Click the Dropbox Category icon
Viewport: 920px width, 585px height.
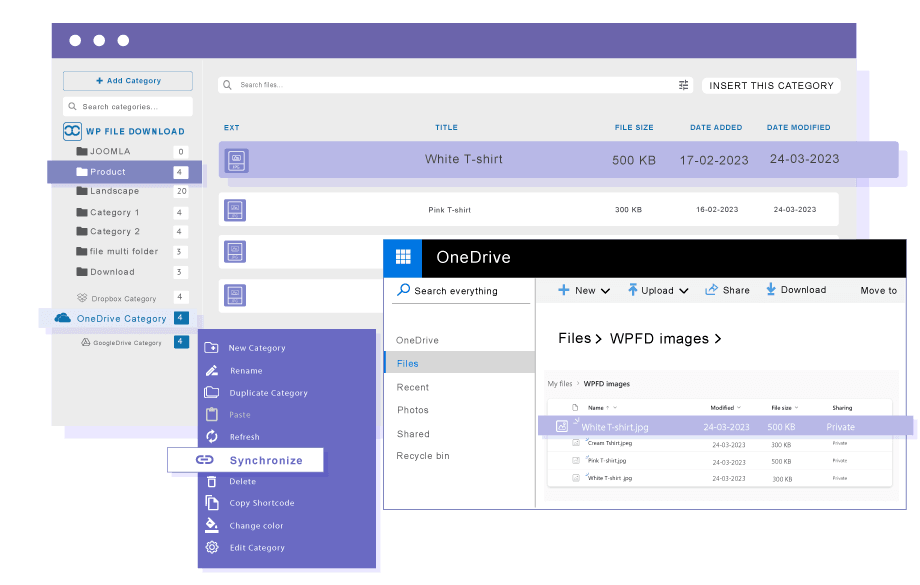point(82,298)
